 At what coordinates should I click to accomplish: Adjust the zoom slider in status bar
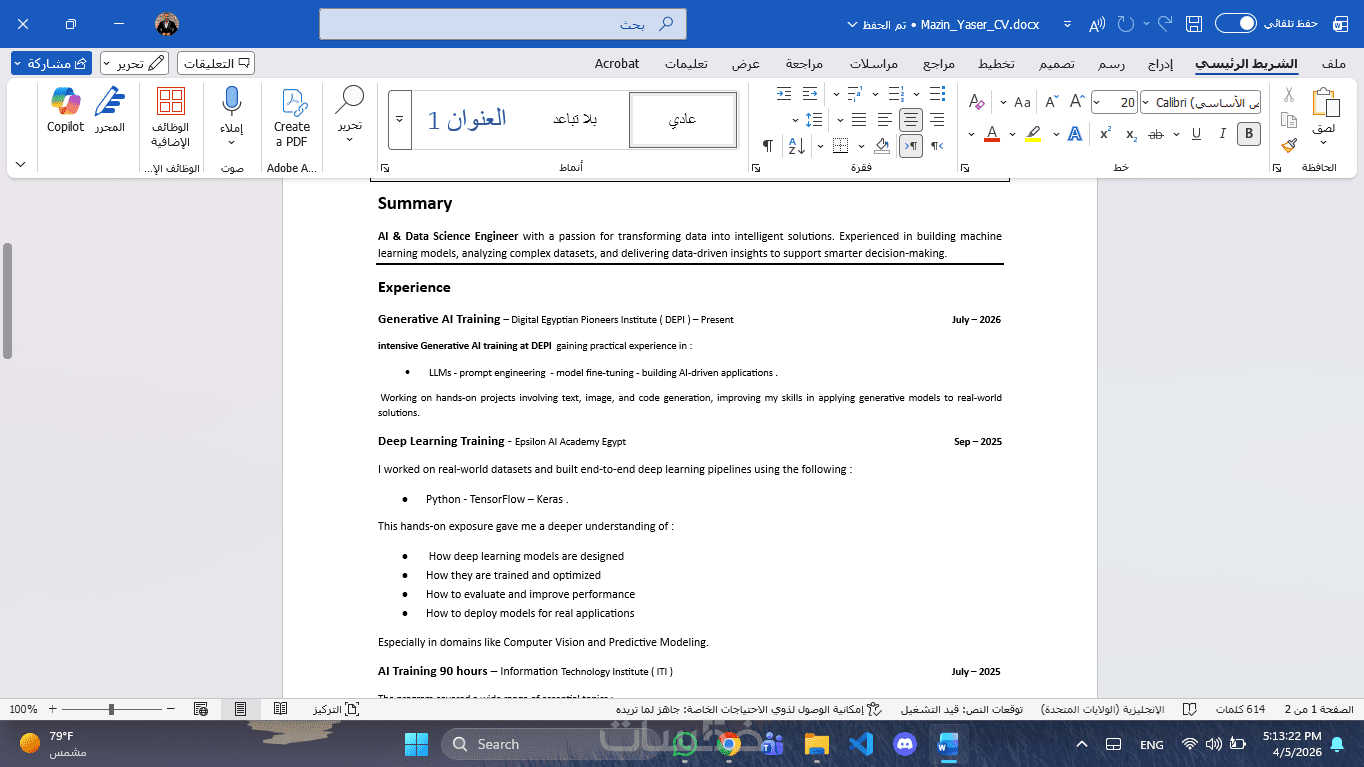point(111,709)
